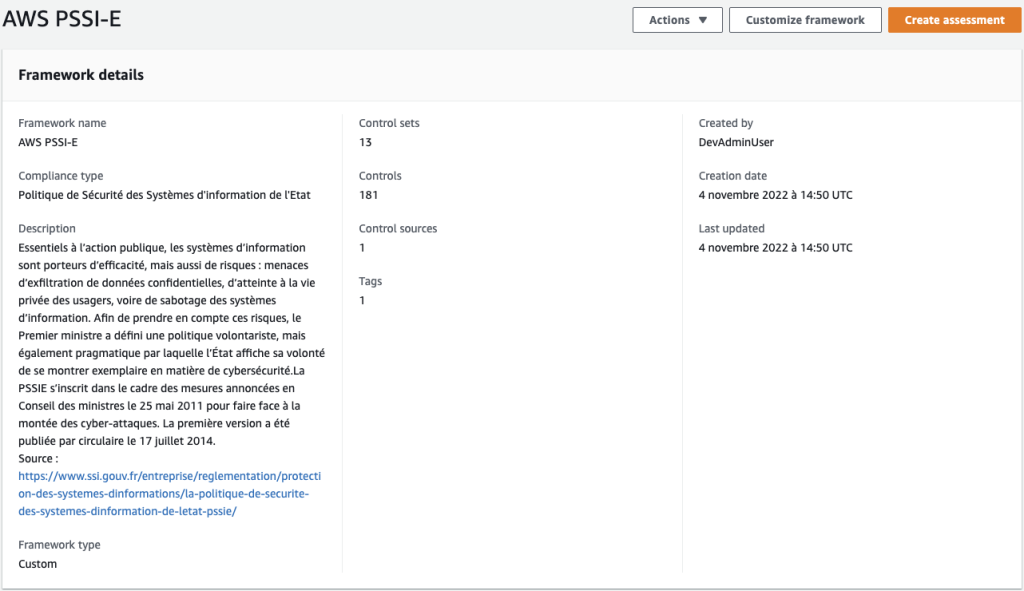Viewport: 1024px width, 591px height.
Task: Select the DevAdminUser creator name
Action: pyautogui.click(x=736, y=142)
